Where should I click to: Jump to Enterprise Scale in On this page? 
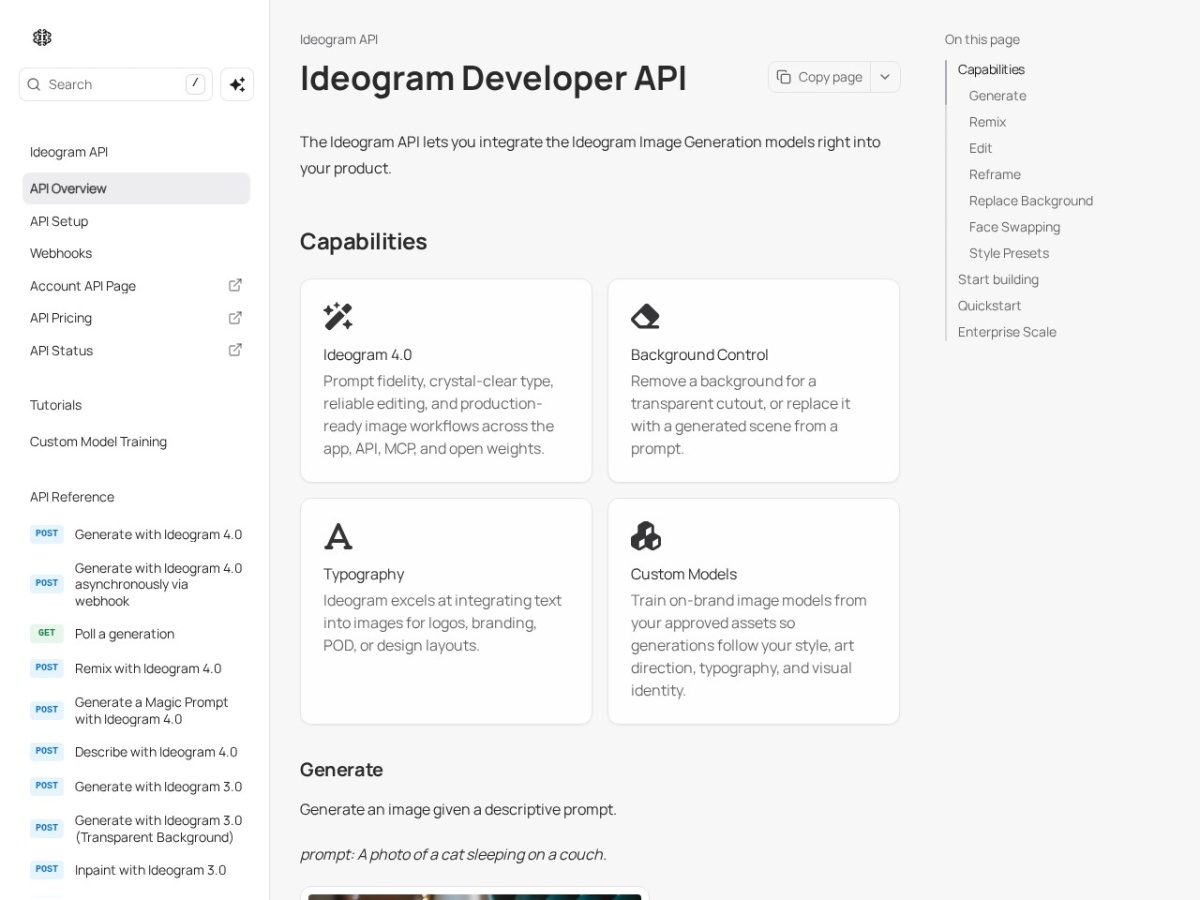pos(1007,332)
